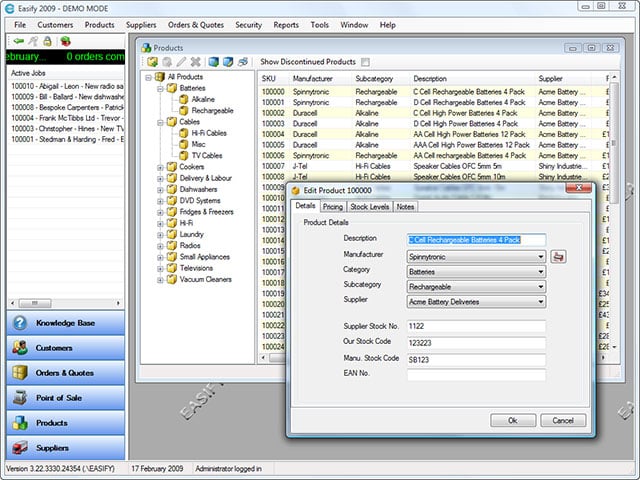This screenshot has width=640, height=480.
Task: Collapse the Batteries tree node
Action: click(160, 89)
